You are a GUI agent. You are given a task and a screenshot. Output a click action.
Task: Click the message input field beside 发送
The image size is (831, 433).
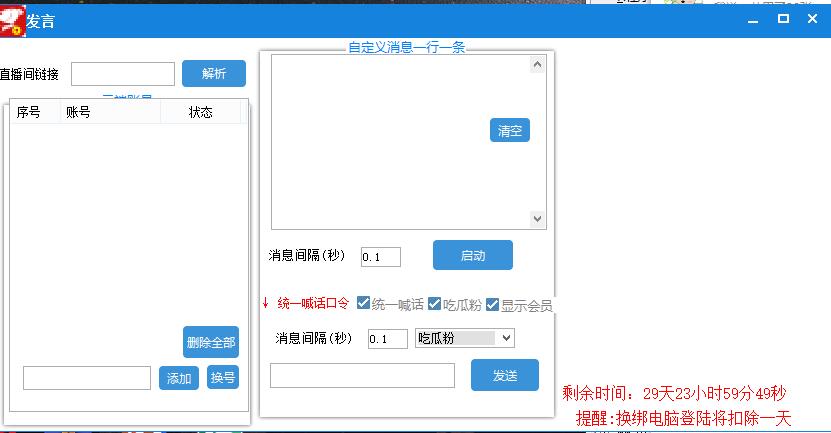(362, 375)
